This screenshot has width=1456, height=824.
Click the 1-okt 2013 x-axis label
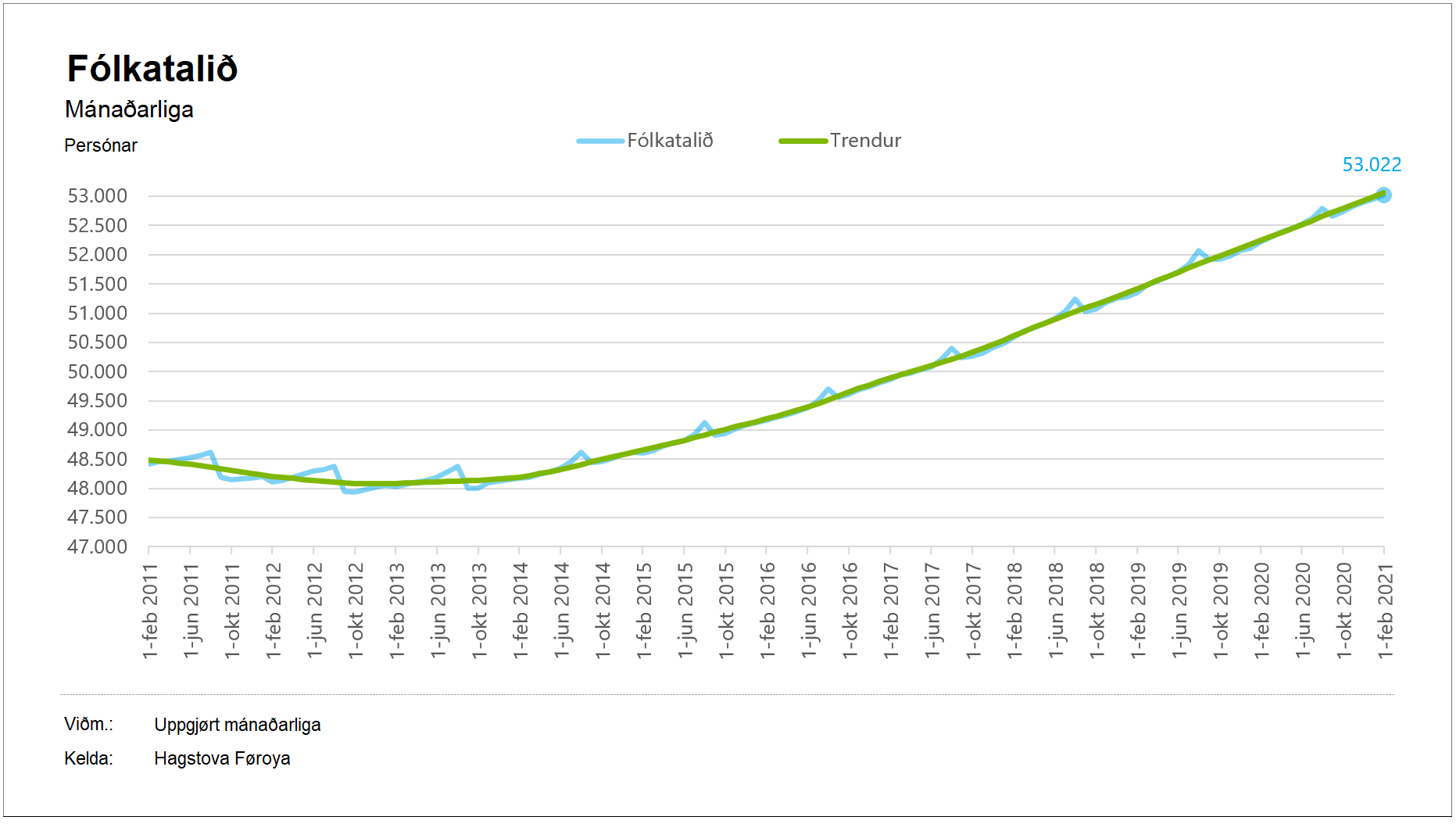click(x=479, y=611)
